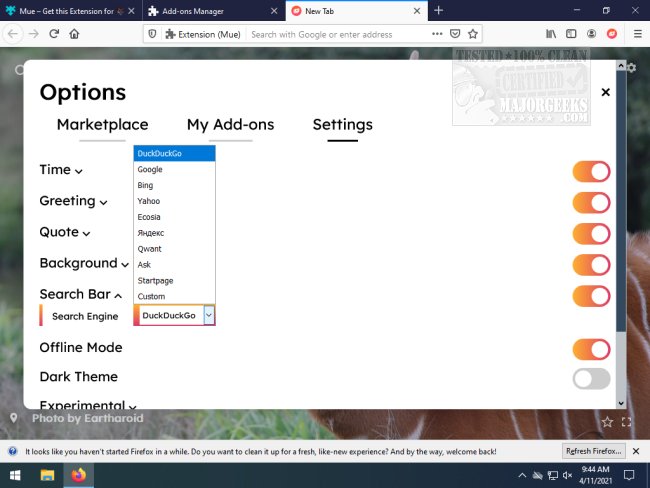
Task: Open the Library icon in toolbar
Action: [x=551, y=34]
